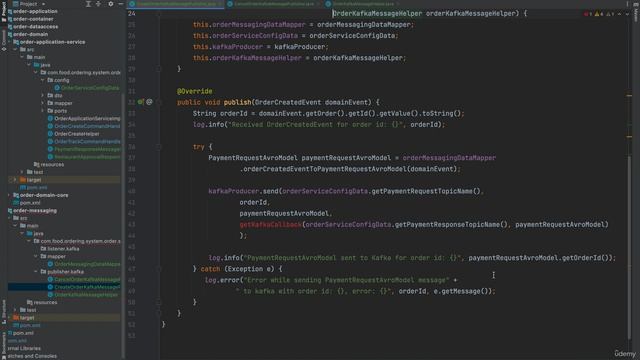The height and width of the screenshot is (360, 640).
Task: Select listener.kafka package
Action: point(60,249)
